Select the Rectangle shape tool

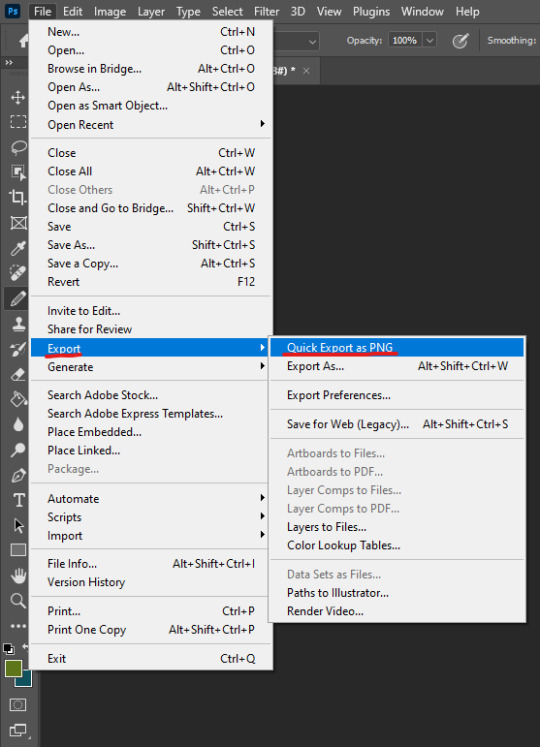coord(18,550)
